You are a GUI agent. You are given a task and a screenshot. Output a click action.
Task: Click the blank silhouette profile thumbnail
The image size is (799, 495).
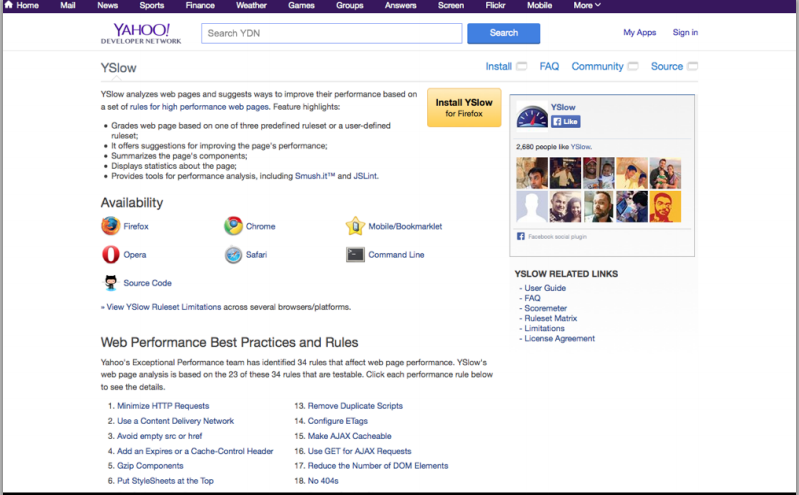point(531,206)
